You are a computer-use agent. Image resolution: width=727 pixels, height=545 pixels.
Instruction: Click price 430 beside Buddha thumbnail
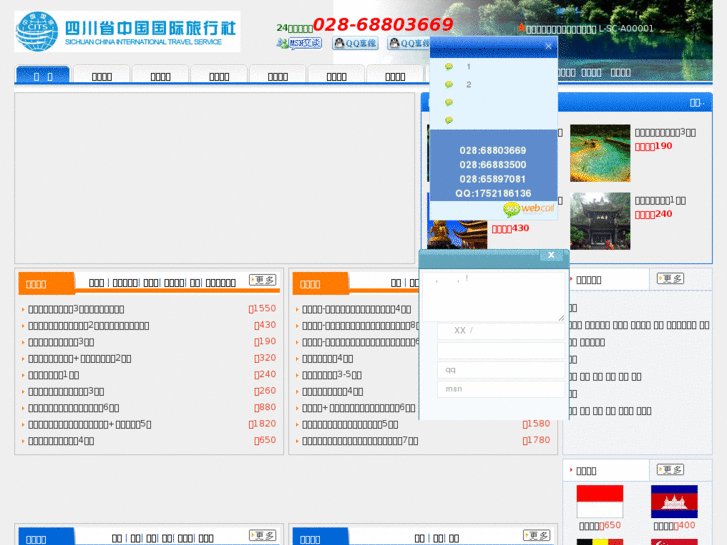pos(510,228)
